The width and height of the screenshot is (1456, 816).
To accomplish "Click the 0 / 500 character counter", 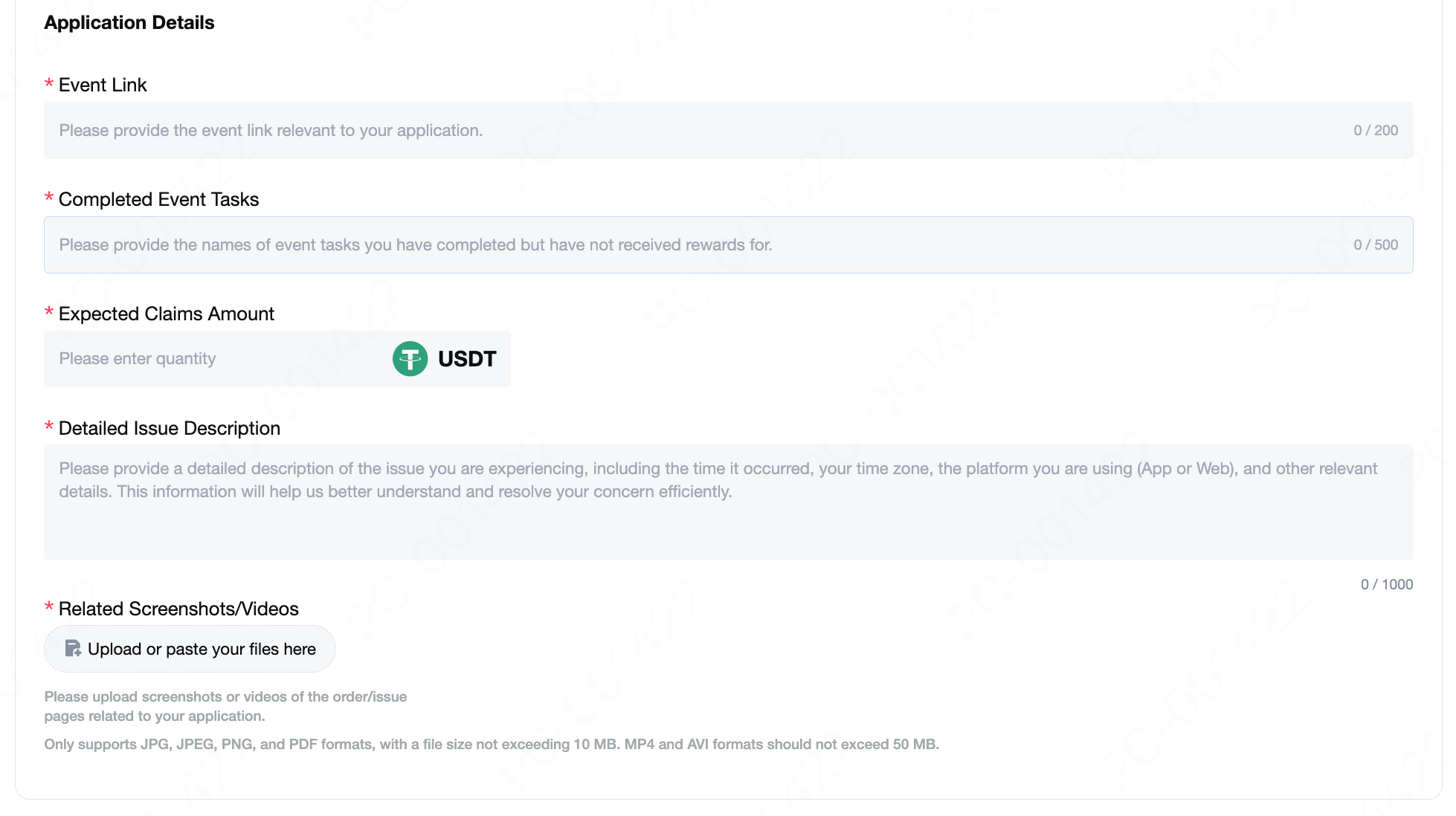I will [x=1376, y=245].
